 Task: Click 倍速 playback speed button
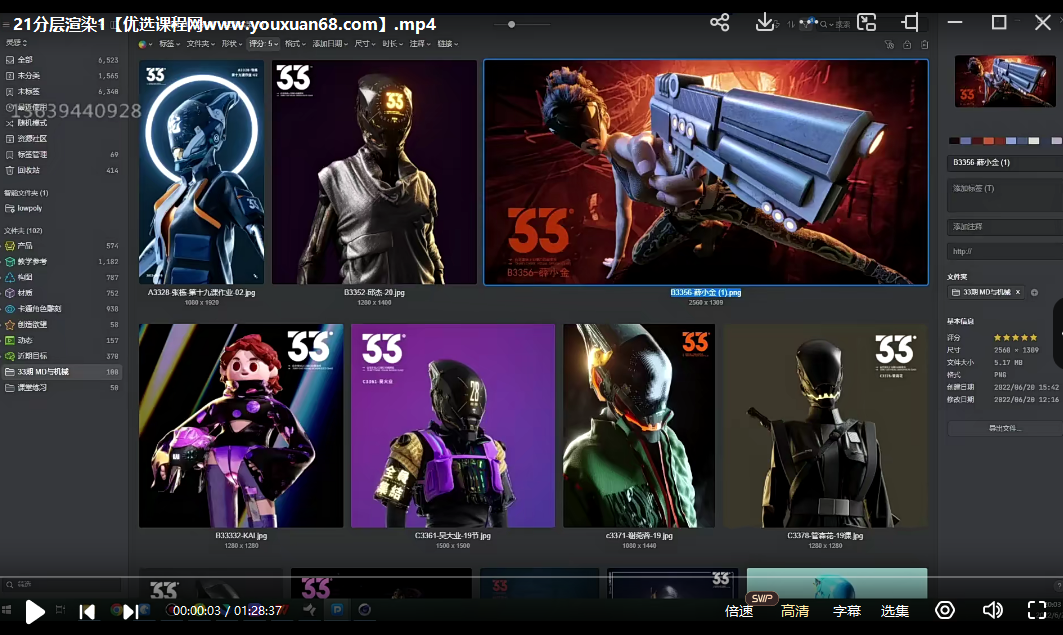point(739,611)
